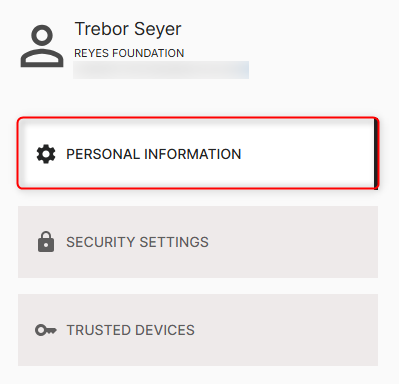
Task: Open profile details via the cog symbol
Action: (x=46, y=154)
